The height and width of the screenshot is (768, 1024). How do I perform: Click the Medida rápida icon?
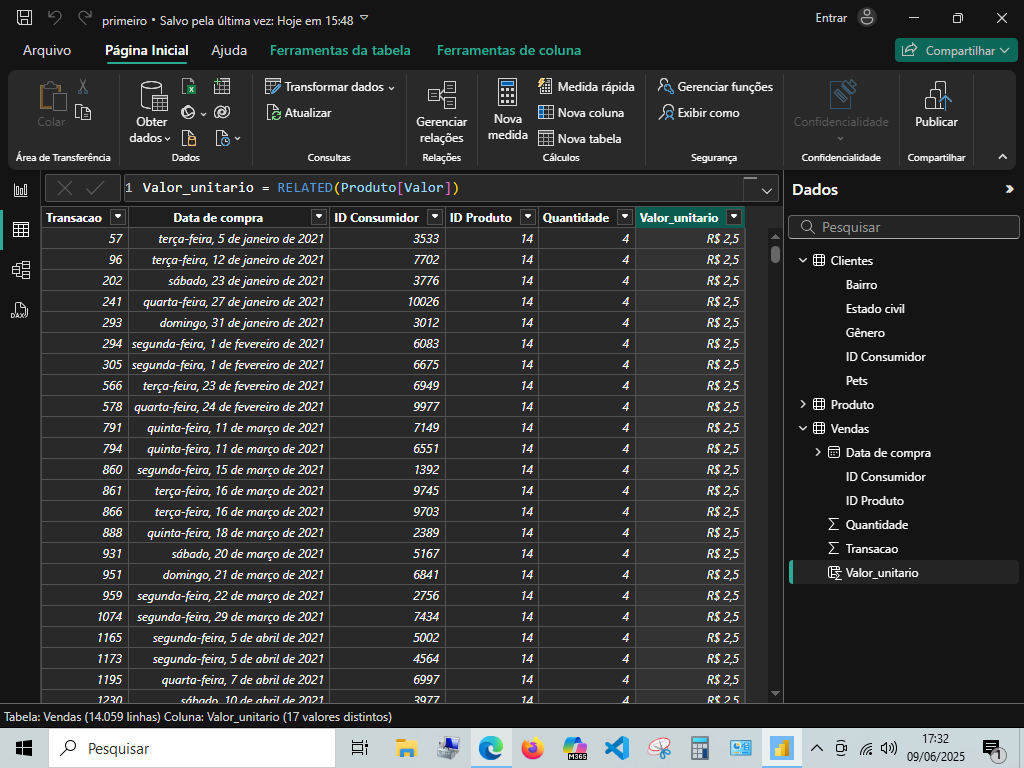tap(545, 86)
